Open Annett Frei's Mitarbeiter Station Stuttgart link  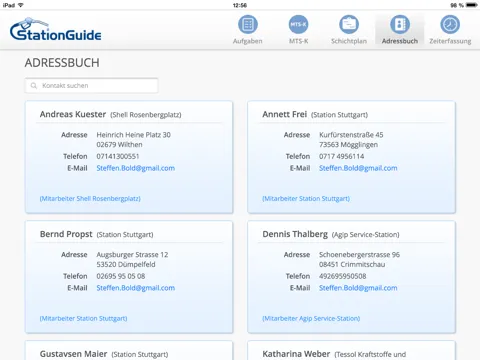(306, 198)
